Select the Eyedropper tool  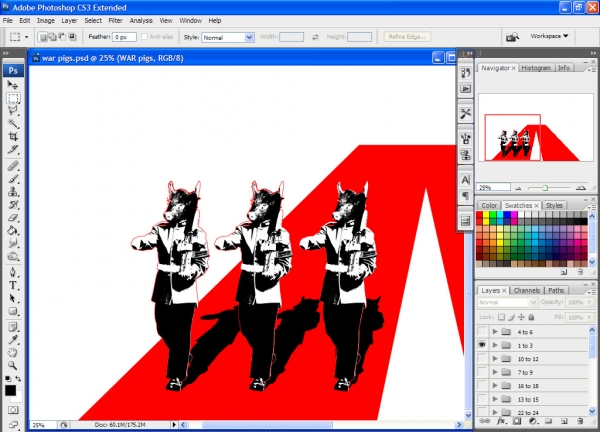coord(13,340)
